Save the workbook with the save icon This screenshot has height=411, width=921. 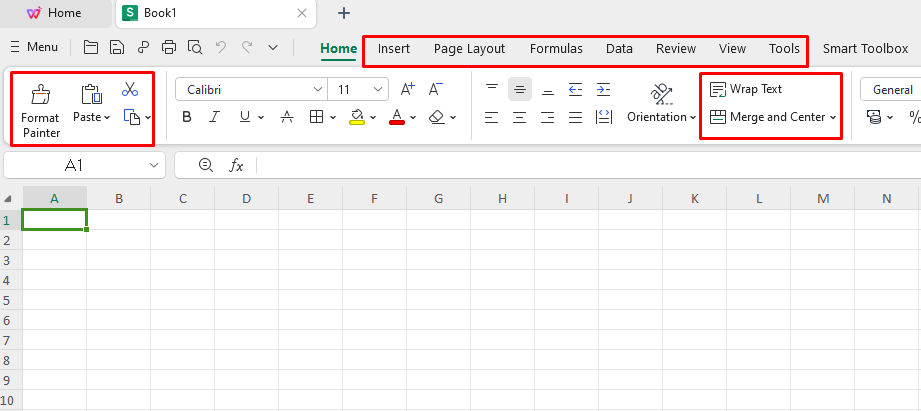tap(117, 48)
